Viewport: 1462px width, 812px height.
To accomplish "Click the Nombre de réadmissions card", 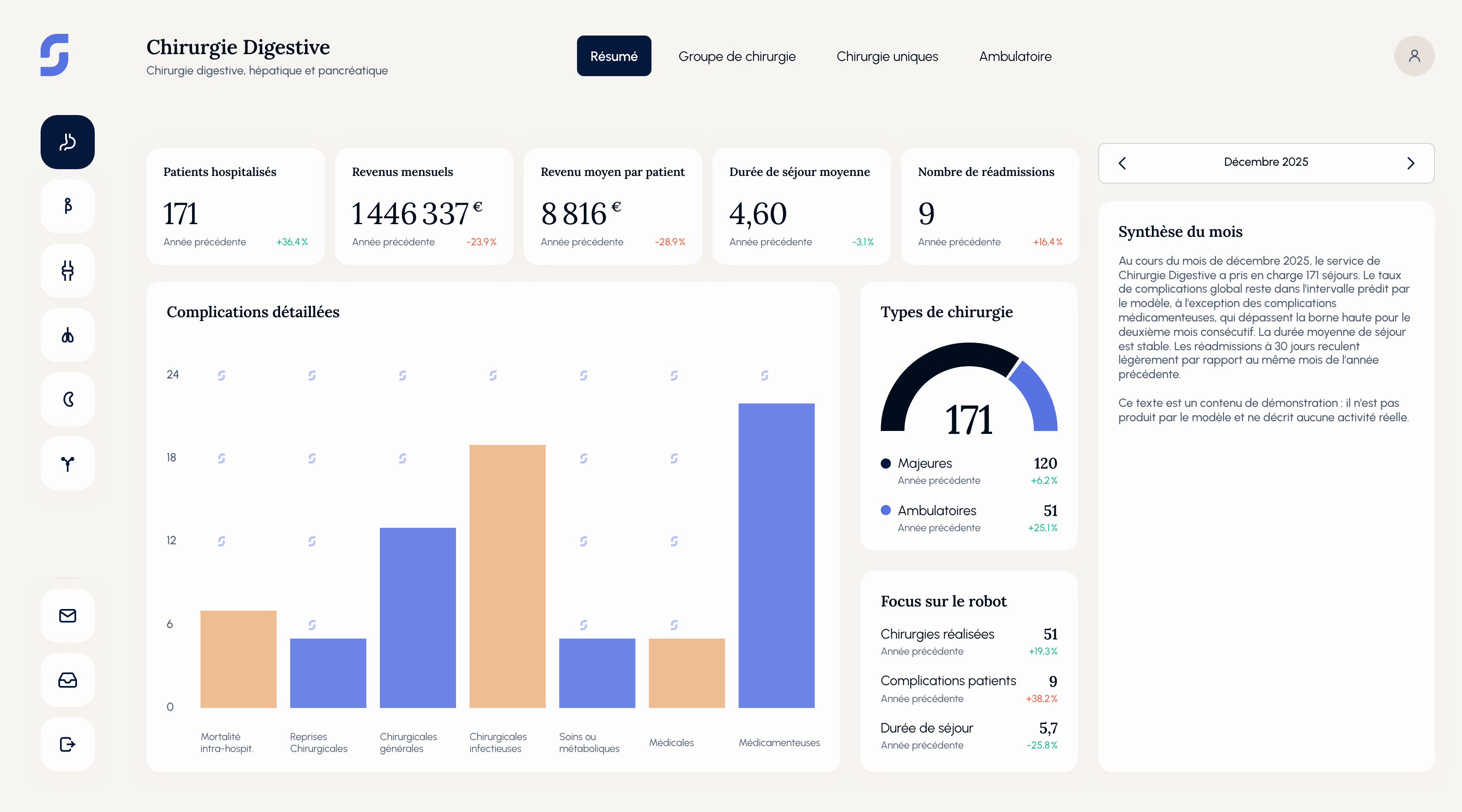I will point(990,206).
